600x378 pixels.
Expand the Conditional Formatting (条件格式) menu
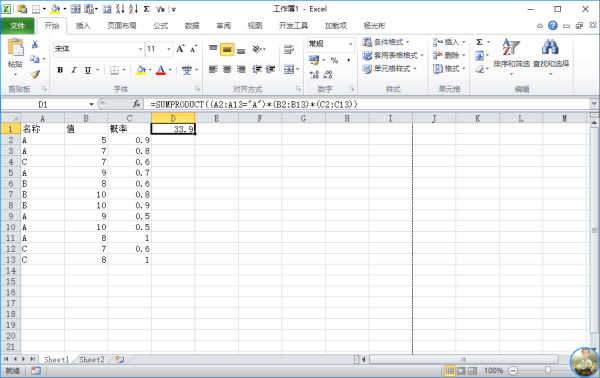(386, 42)
